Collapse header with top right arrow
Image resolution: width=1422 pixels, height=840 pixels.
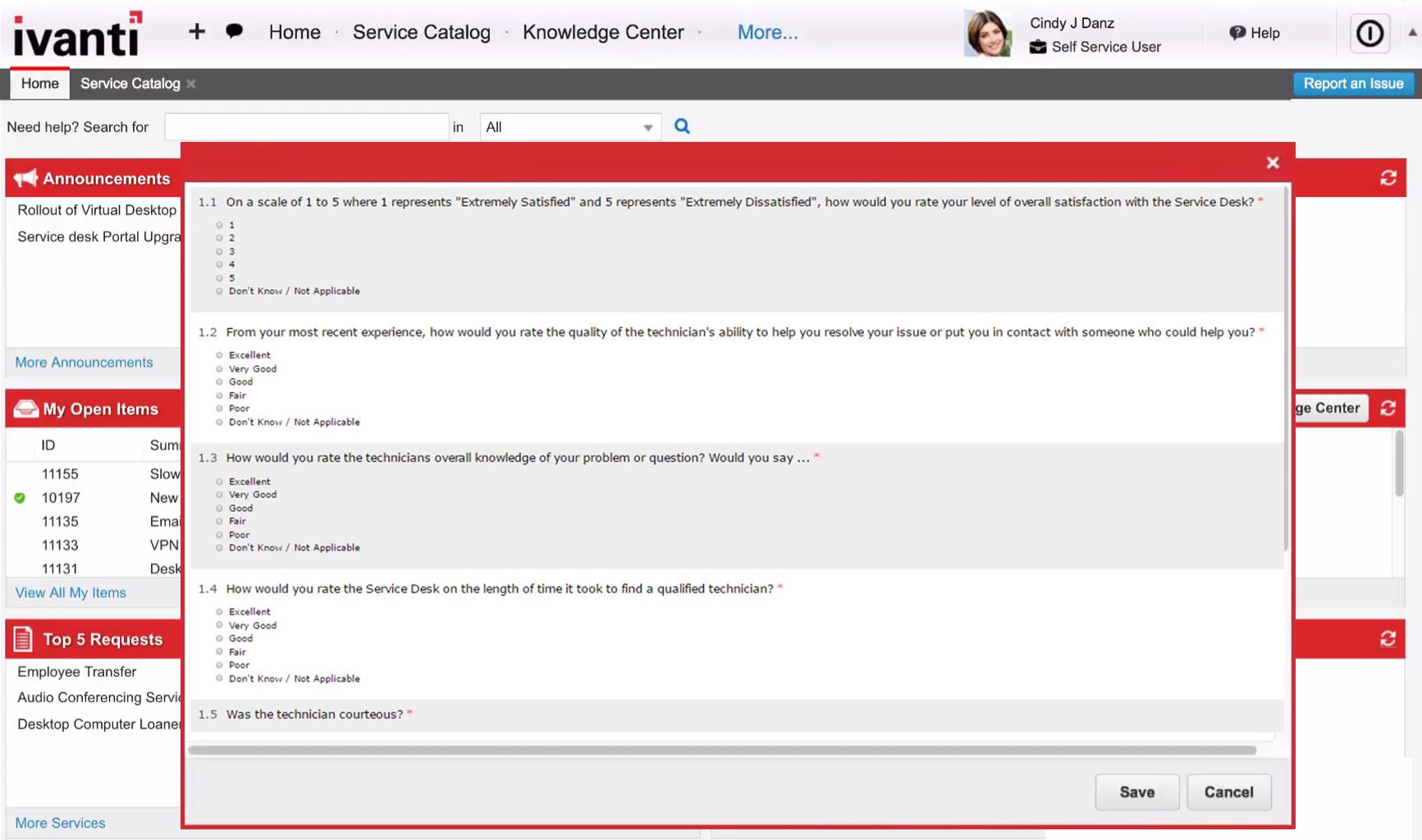1412,33
